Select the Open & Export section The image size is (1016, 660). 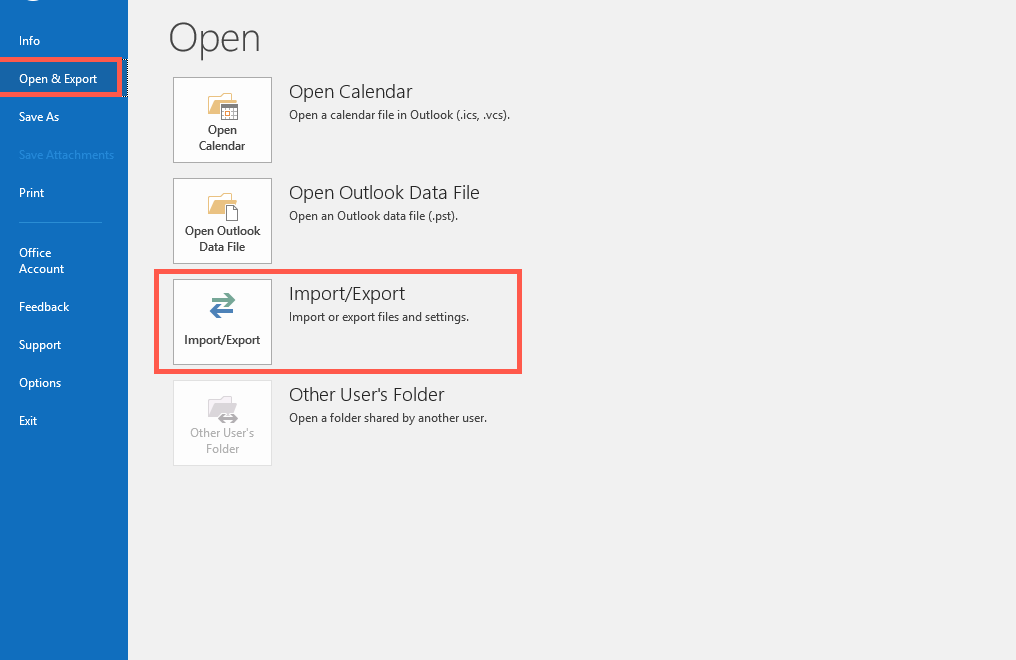click(x=56, y=78)
